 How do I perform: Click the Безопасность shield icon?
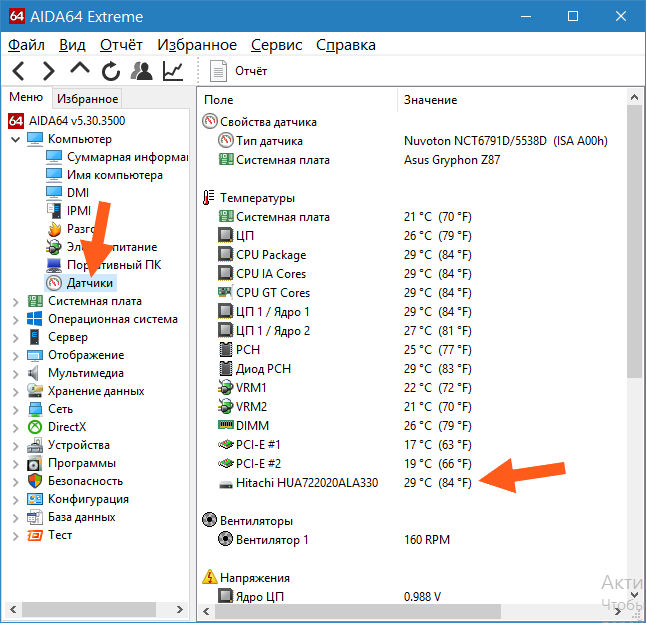click(x=35, y=481)
